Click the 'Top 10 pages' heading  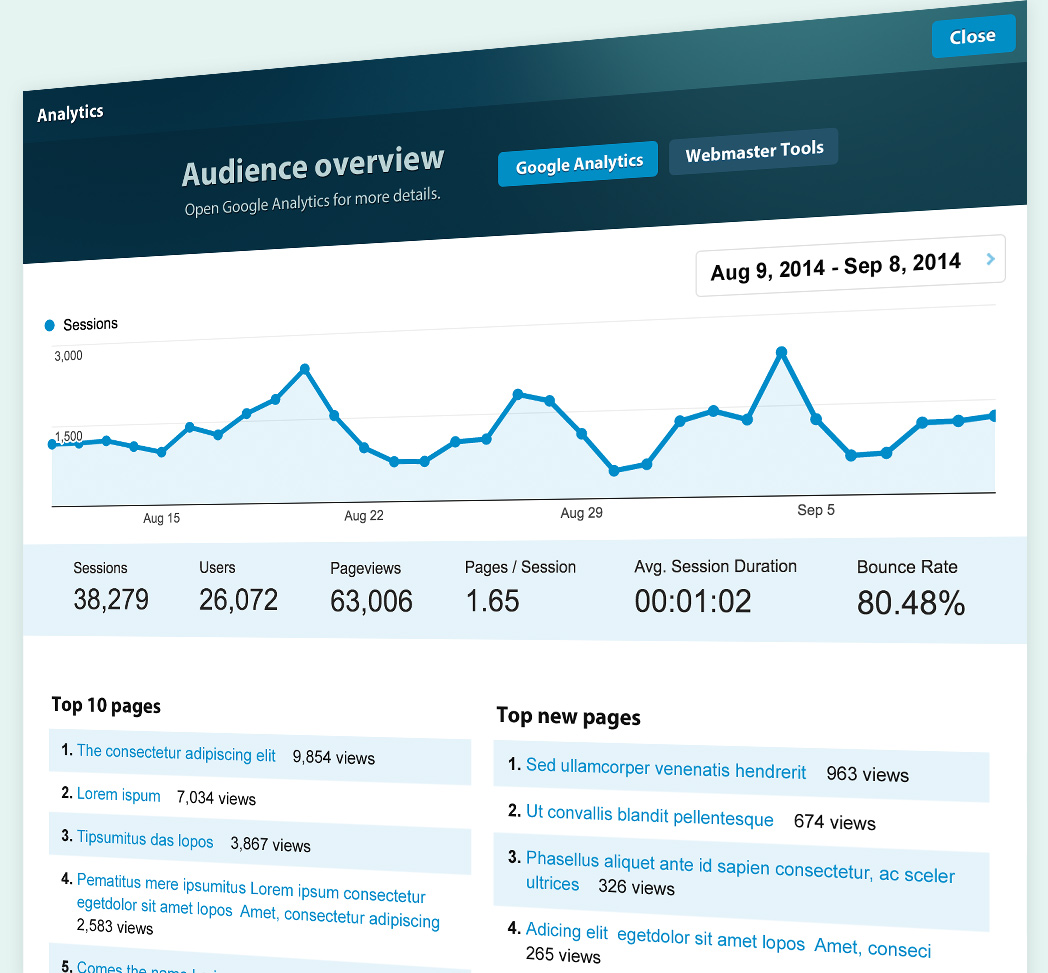pos(106,706)
